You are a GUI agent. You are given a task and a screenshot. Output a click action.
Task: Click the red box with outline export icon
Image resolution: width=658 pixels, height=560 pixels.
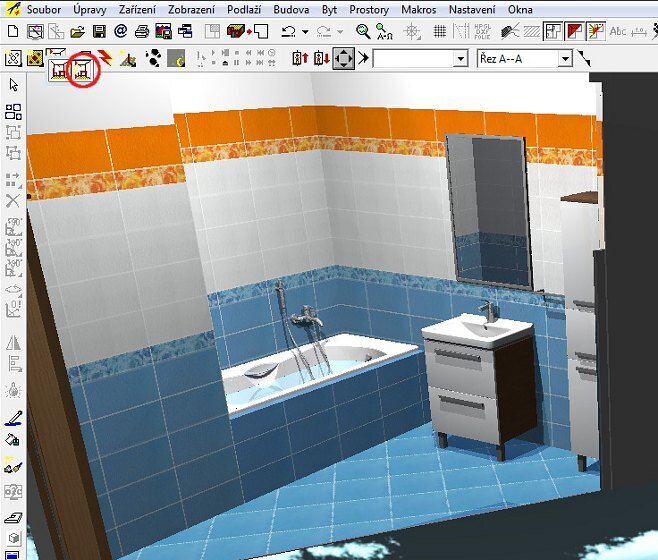pos(248,31)
